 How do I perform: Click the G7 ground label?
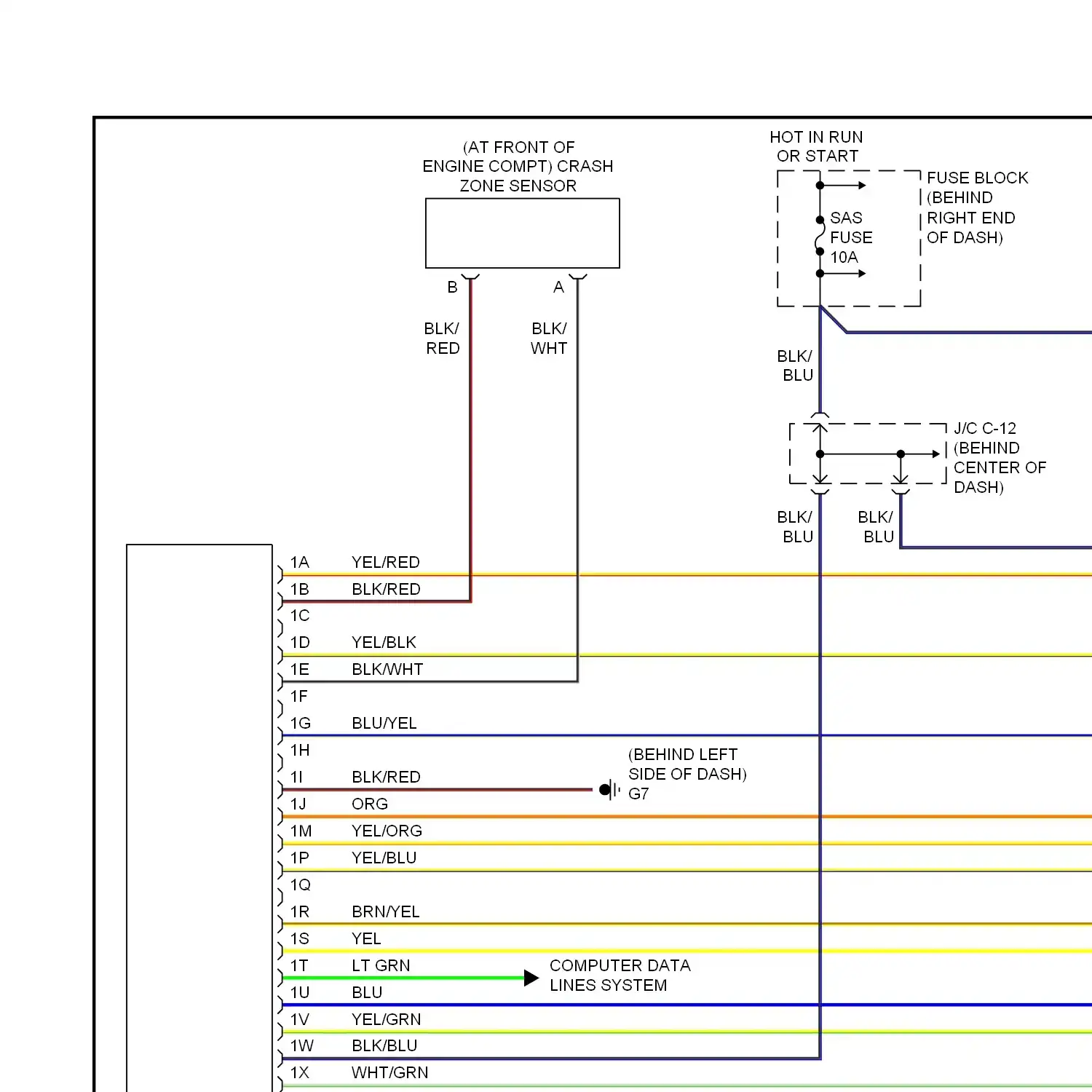pos(638,794)
